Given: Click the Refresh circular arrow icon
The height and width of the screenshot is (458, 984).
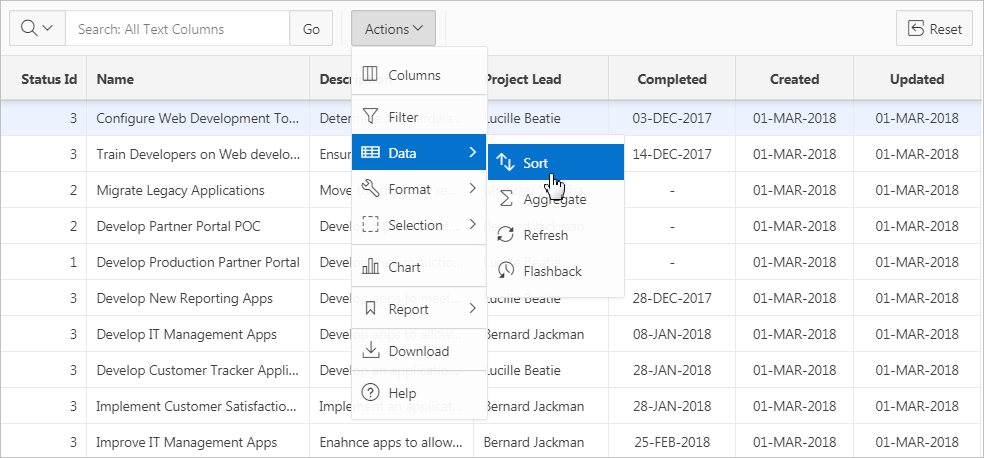Looking at the screenshot, I should [x=506, y=235].
